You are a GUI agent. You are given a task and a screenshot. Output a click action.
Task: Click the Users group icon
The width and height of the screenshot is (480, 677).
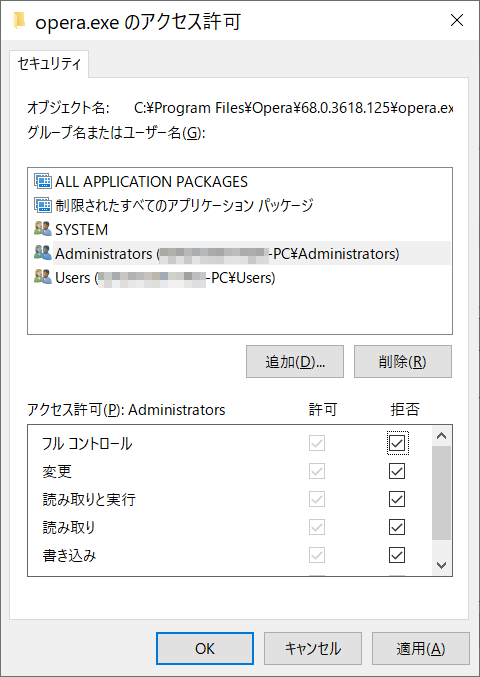click(43, 277)
